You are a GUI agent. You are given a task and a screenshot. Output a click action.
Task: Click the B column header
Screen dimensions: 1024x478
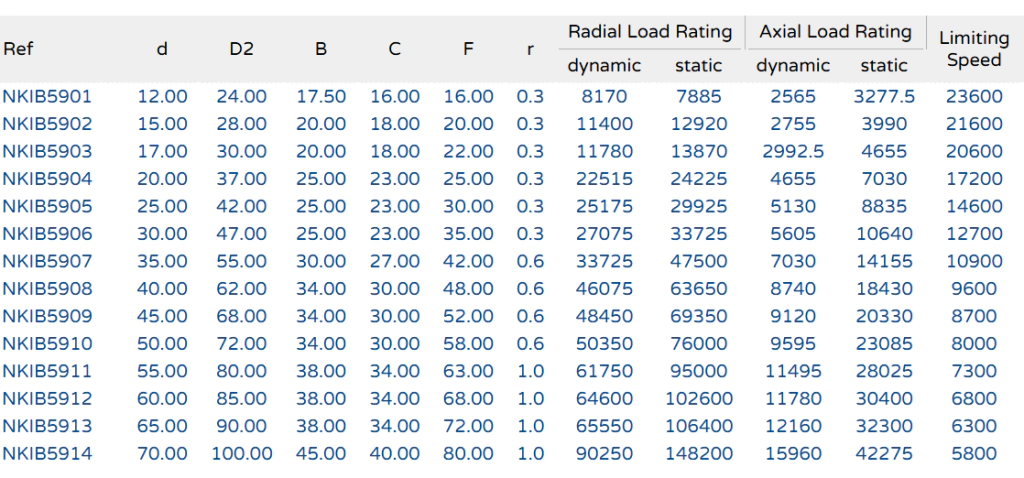[321, 49]
